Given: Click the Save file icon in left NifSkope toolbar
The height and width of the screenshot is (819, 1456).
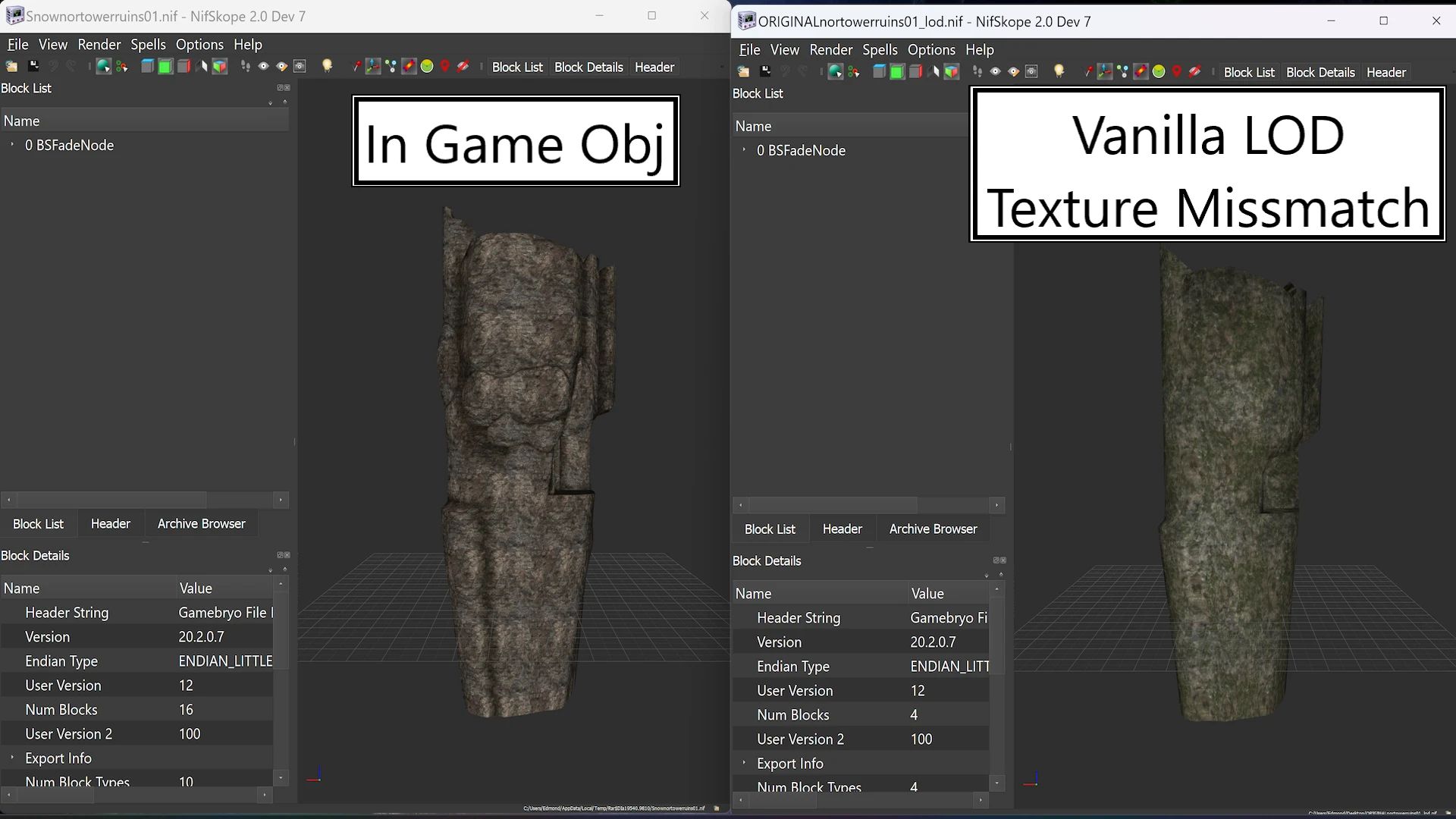Looking at the screenshot, I should (x=33, y=66).
